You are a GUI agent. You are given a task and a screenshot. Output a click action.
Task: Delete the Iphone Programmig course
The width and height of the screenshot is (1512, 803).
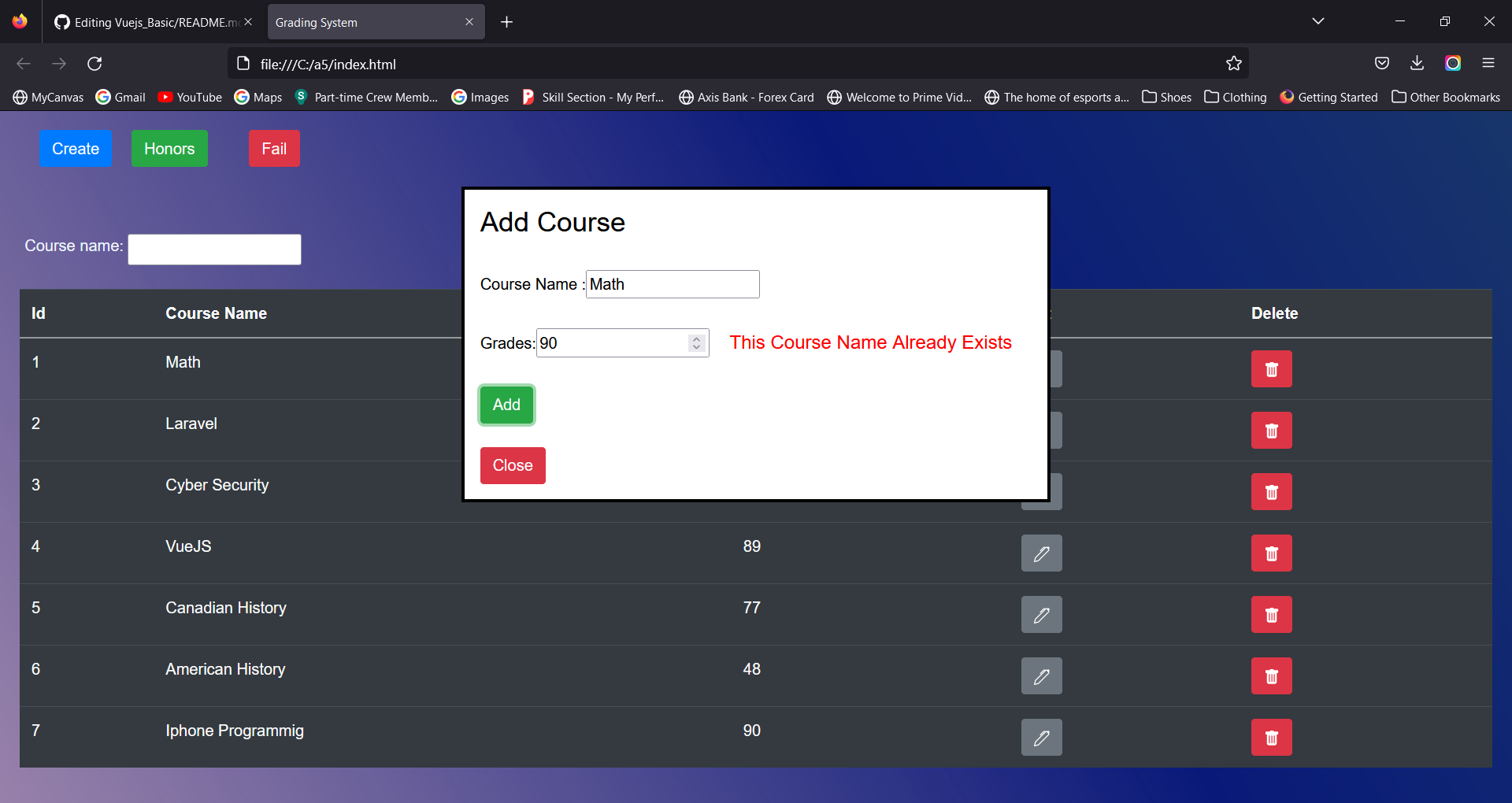pos(1271,738)
